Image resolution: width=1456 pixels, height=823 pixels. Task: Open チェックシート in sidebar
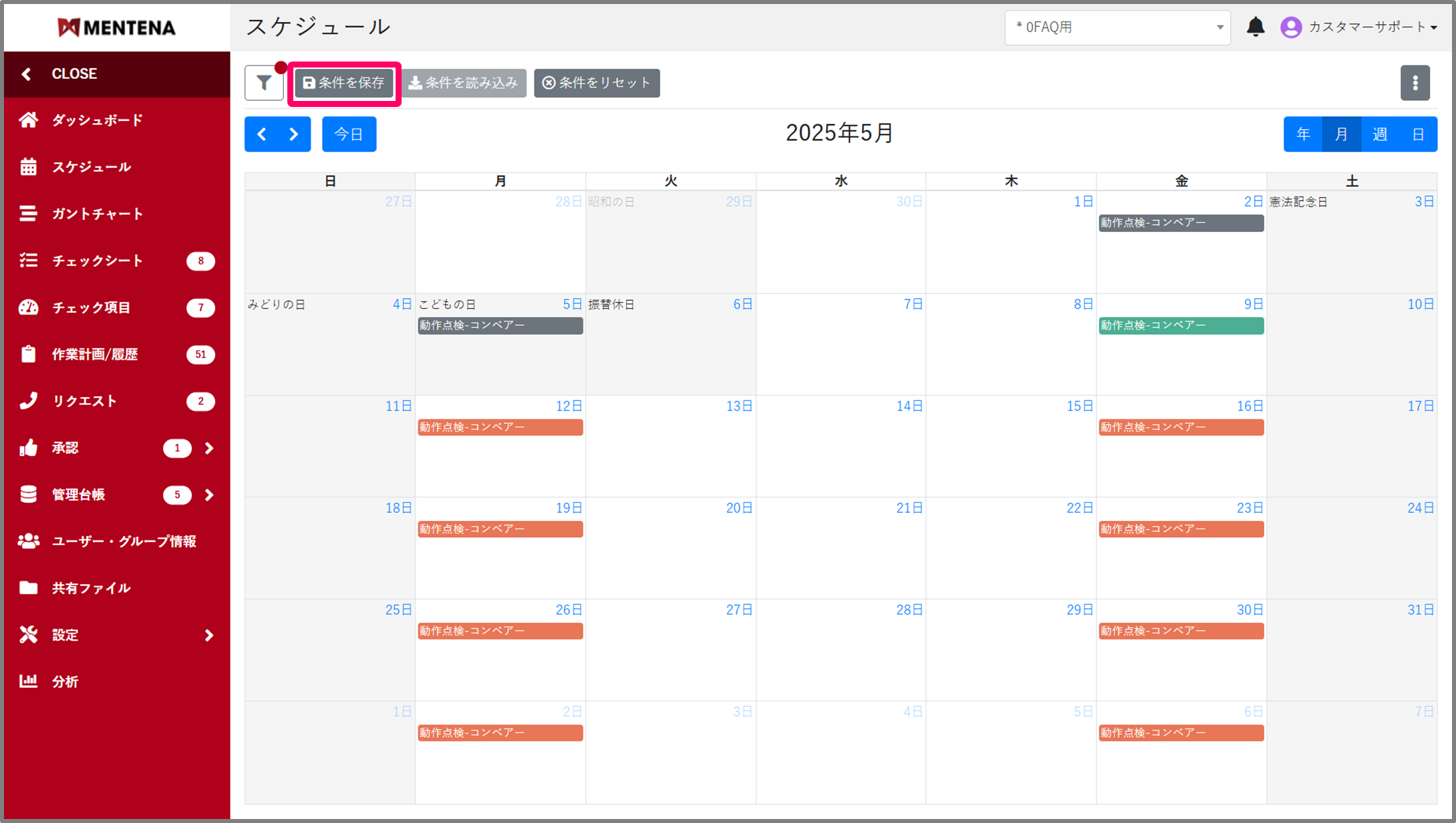point(98,261)
